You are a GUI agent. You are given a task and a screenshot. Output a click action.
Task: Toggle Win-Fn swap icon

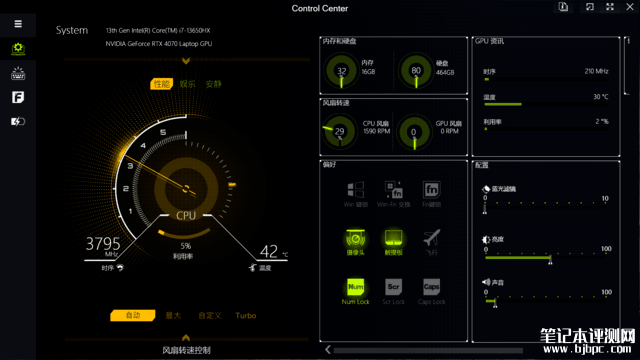click(393, 190)
